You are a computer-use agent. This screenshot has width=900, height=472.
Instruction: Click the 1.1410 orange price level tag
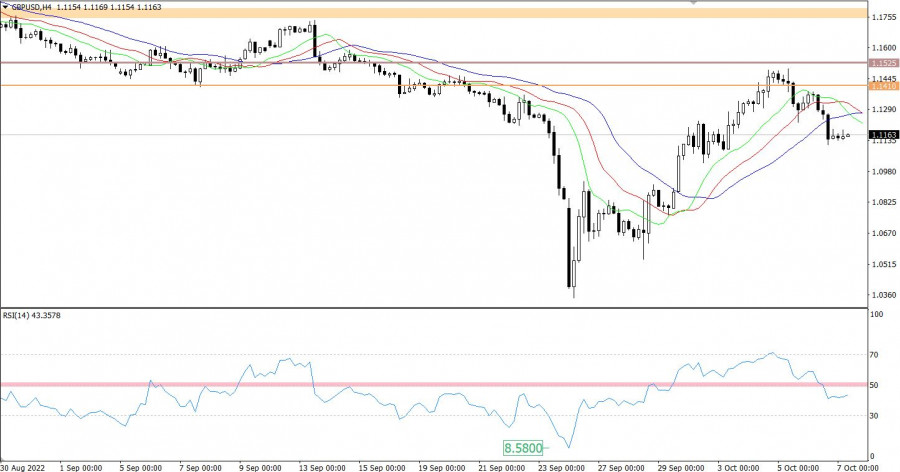click(x=882, y=86)
